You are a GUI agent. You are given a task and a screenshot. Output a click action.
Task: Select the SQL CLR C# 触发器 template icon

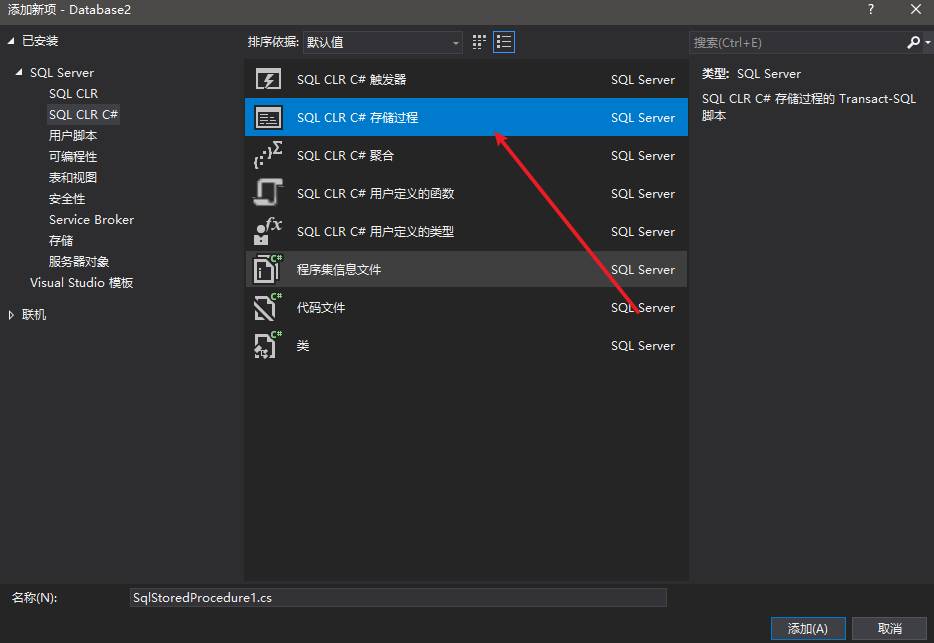[x=268, y=80]
